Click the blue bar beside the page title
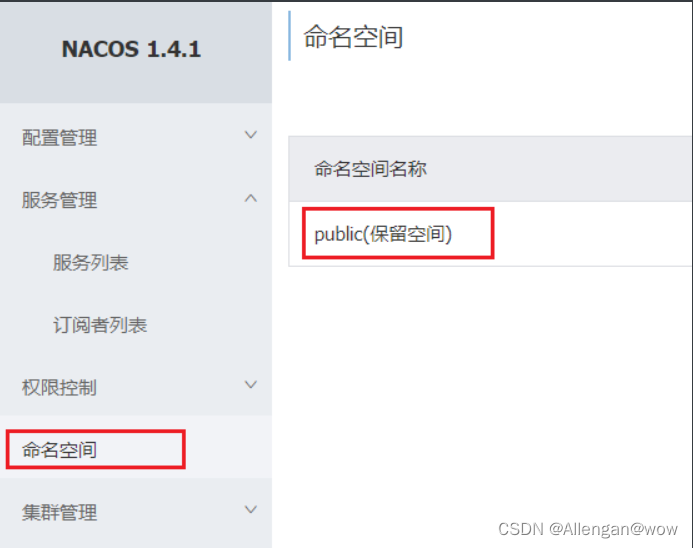The image size is (693, 548). tap(289, 36)
